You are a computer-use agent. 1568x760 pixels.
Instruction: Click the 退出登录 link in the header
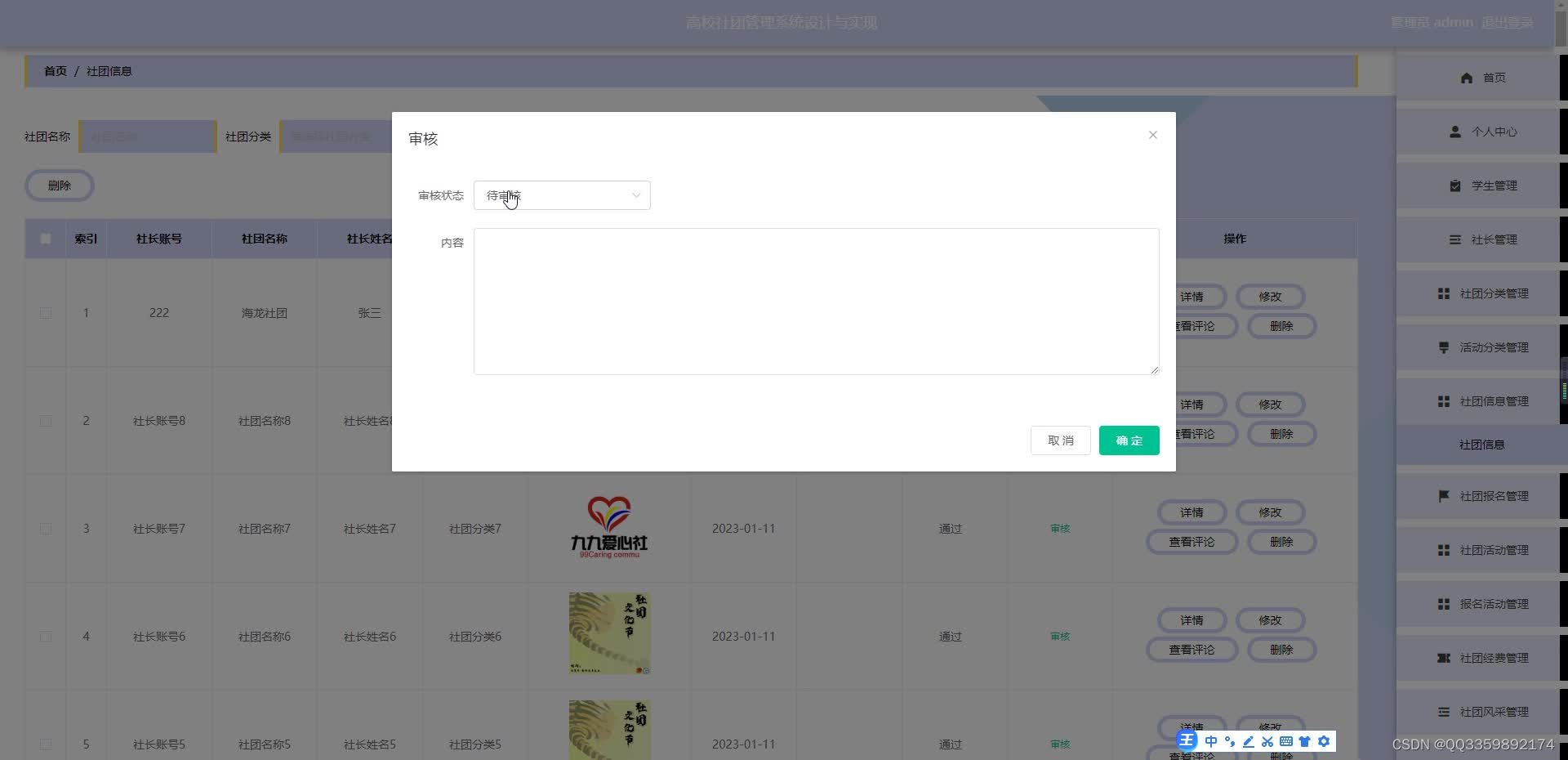1507,23
